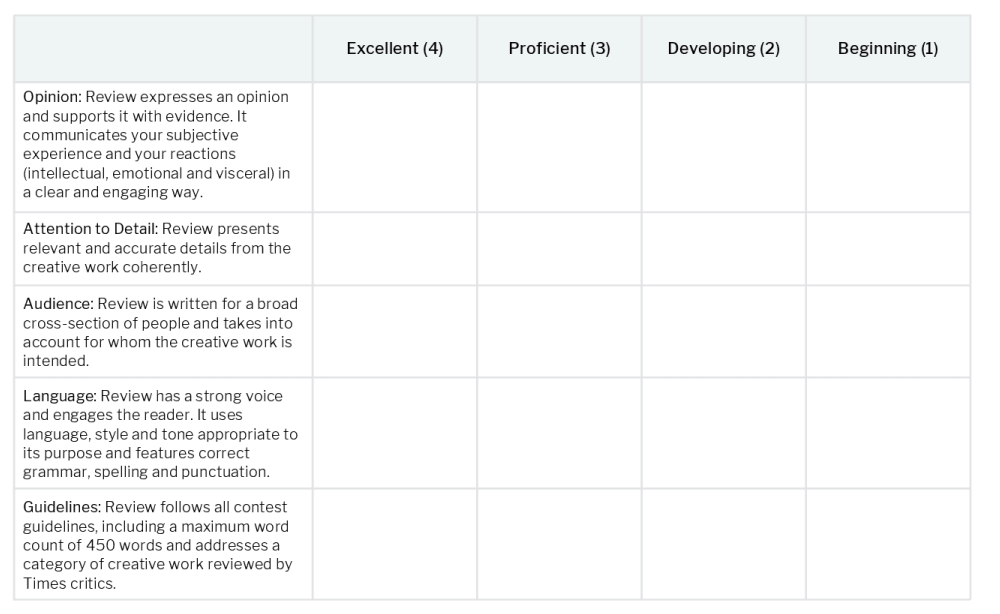Click the Guidelines criterion description
Screen dimensions: 1000x614
(158, 545)
